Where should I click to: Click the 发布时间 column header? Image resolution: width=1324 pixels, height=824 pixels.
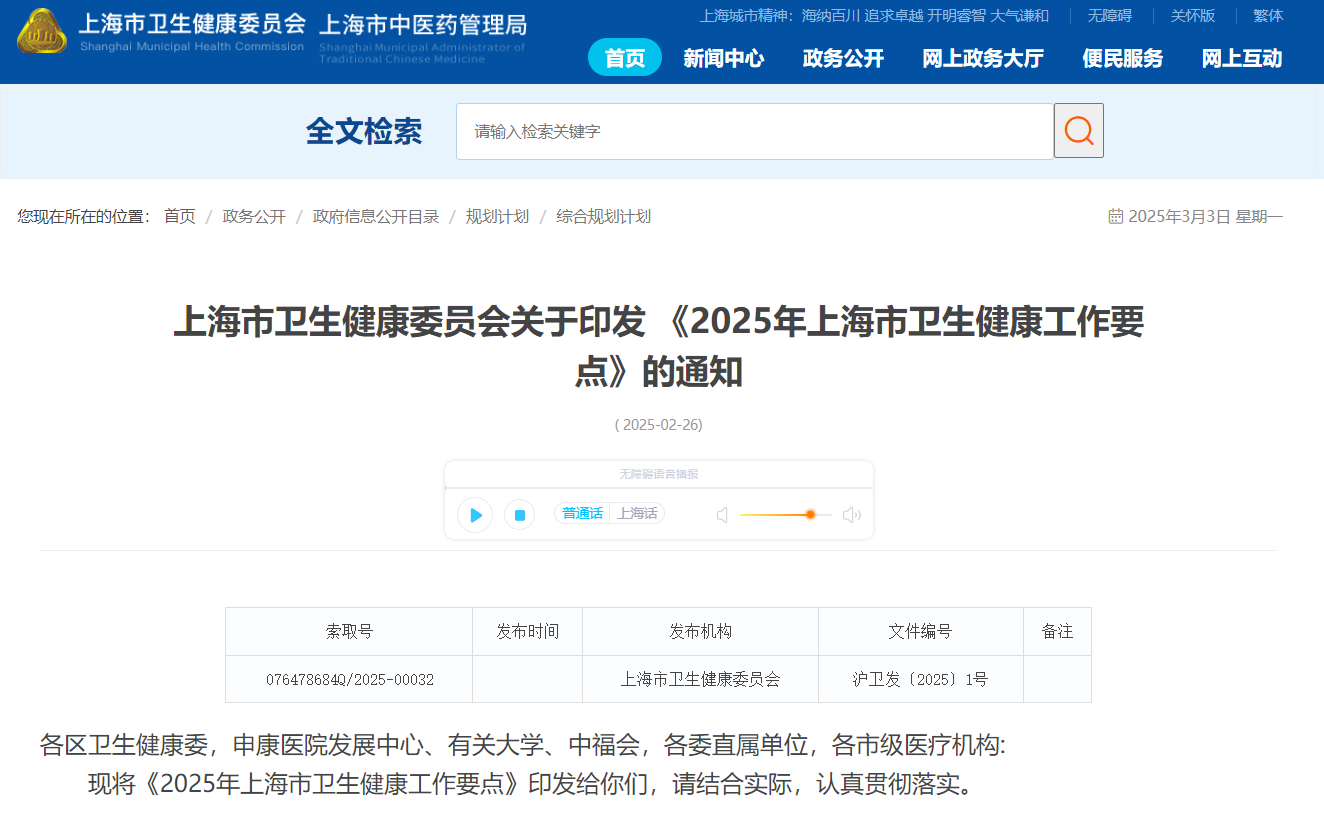pos(527,631)
